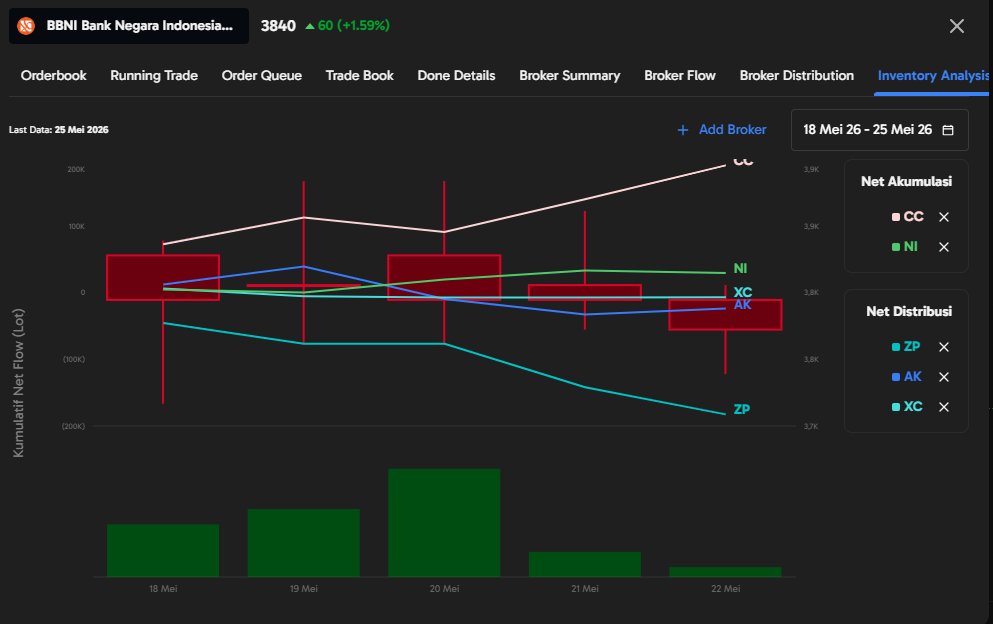Click the 22 Mei volume bar

pyautogui.click(x=725, y=571)
